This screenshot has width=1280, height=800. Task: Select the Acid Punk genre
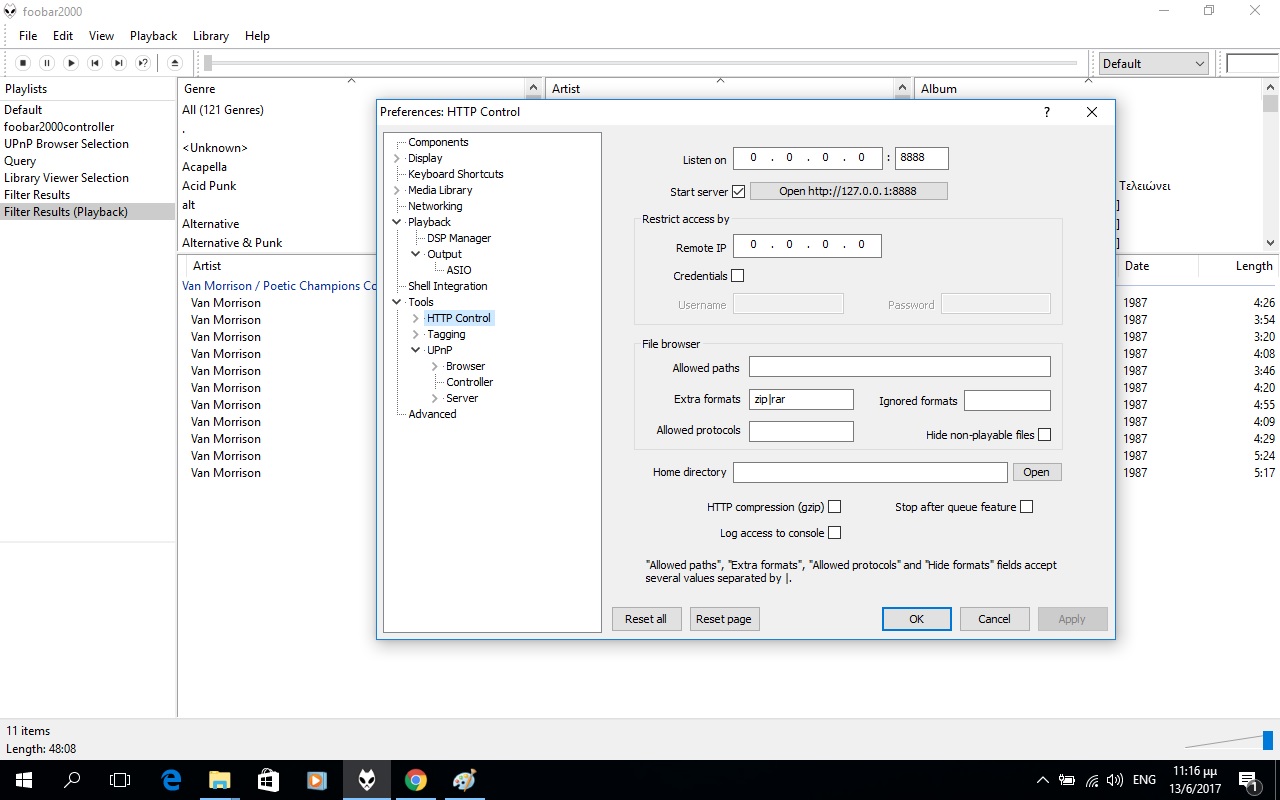pyautogui.click(x=209, y=186)
